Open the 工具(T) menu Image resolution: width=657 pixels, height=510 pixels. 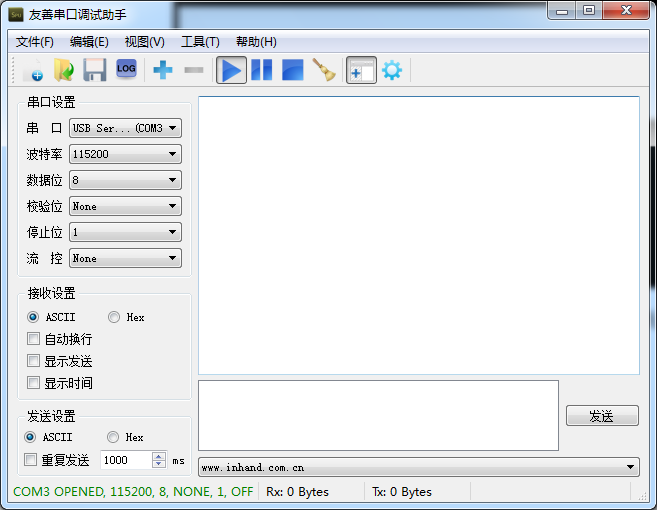click(x=199, y=42)
